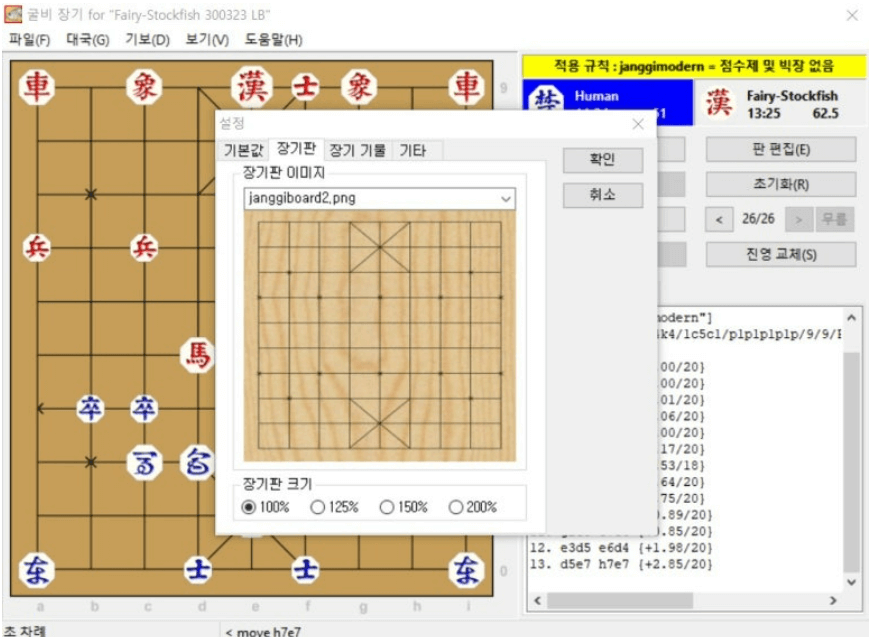Click the yellow 적용 규칙 janggimodern banner

(694, 67)
